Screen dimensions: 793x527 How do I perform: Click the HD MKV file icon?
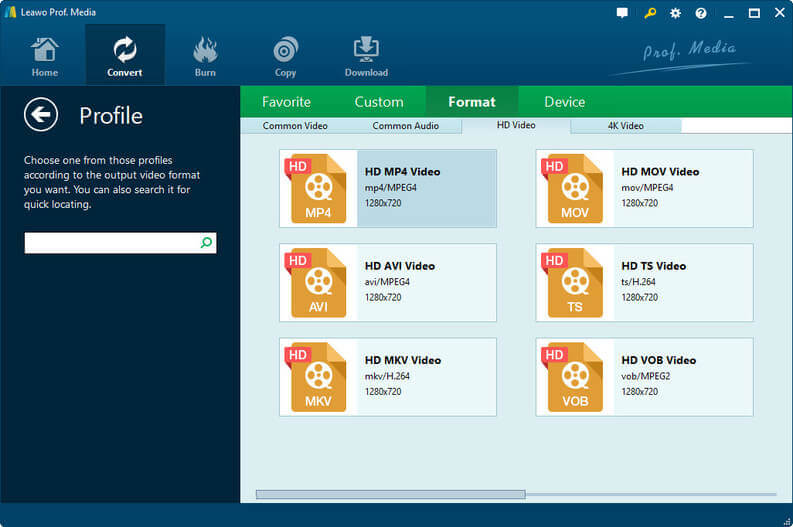(x=316, y=377)
